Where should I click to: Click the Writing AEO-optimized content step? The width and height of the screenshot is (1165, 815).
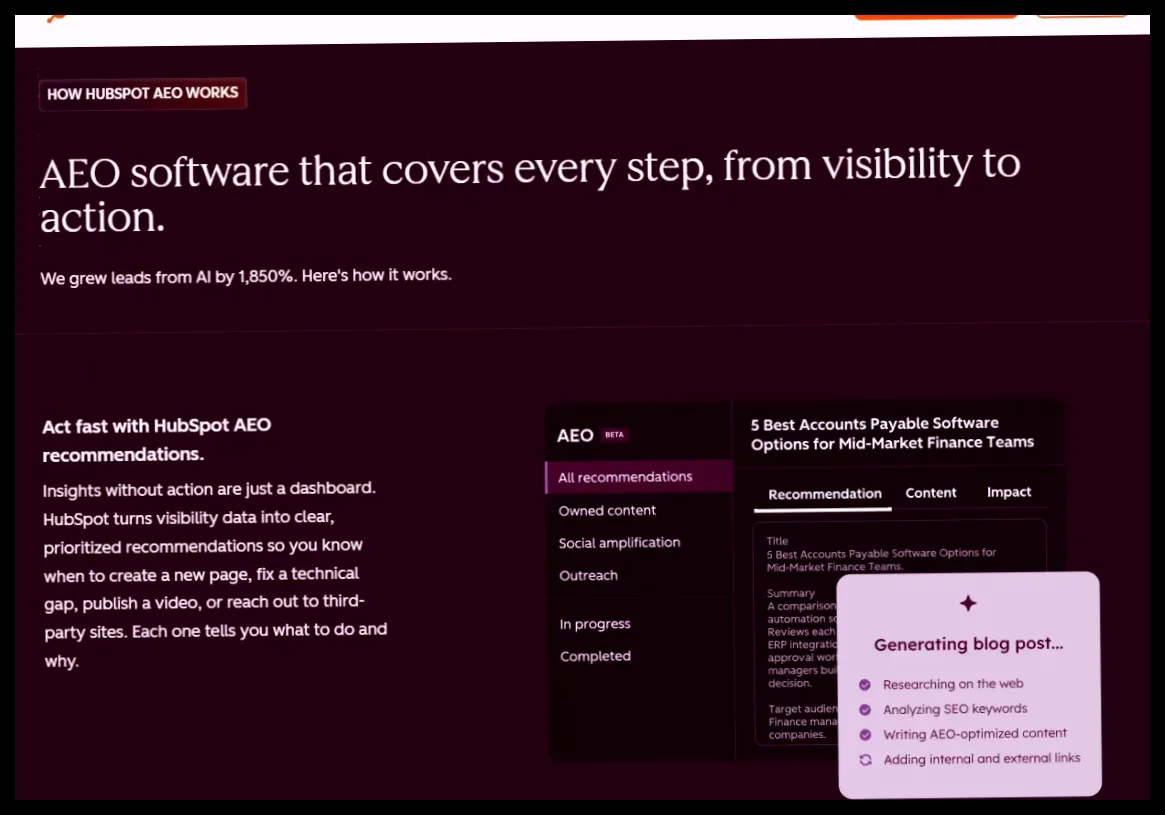[x=975, y=734]
